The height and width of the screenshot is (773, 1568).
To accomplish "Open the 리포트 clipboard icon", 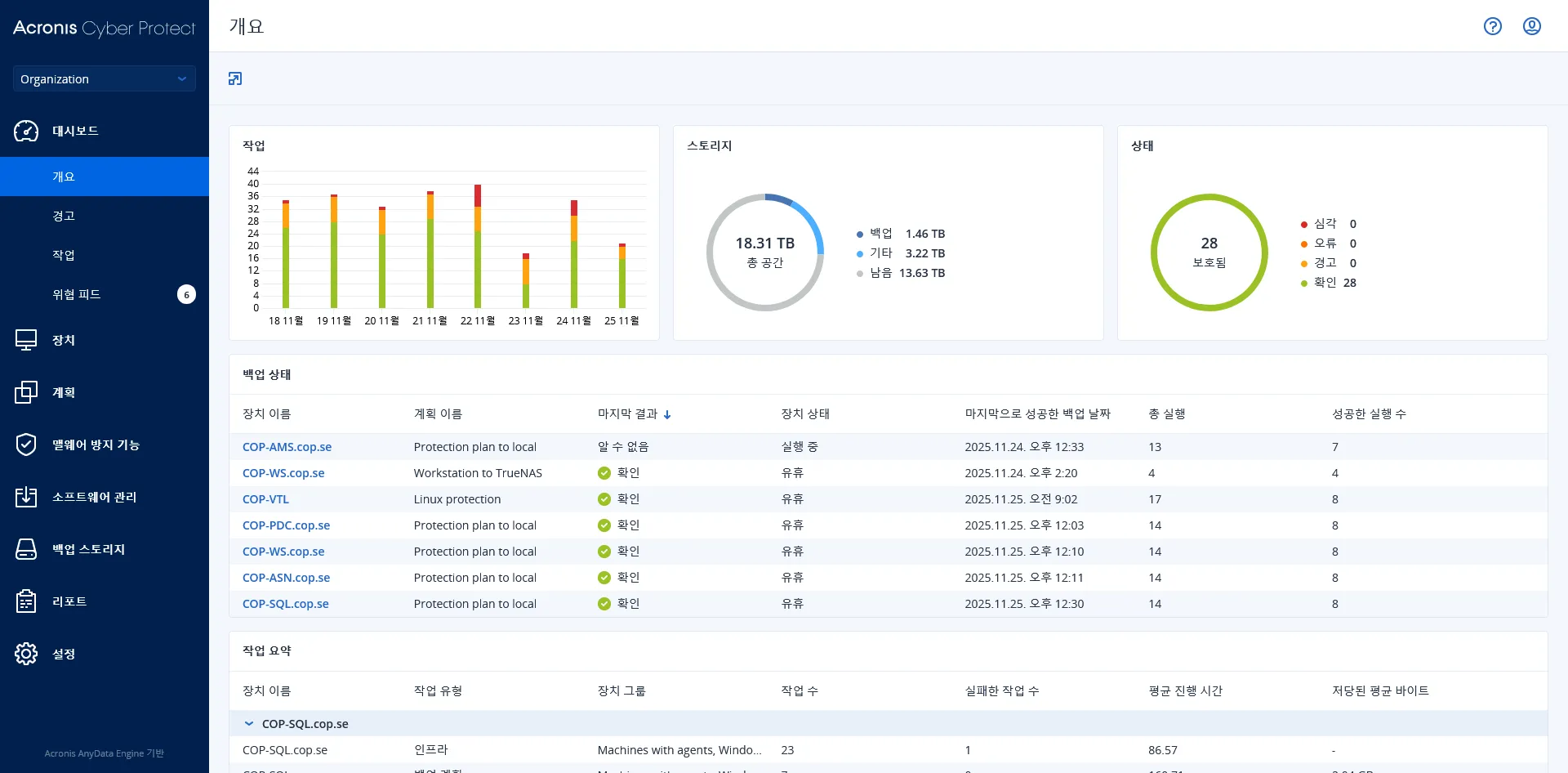I will tap(26, 601).
